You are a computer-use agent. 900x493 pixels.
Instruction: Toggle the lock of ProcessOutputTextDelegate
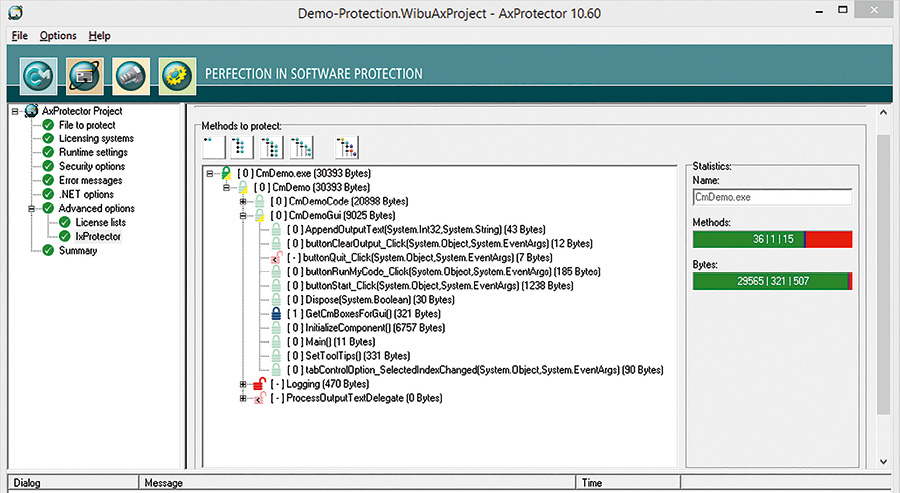(x=259, y=397)
